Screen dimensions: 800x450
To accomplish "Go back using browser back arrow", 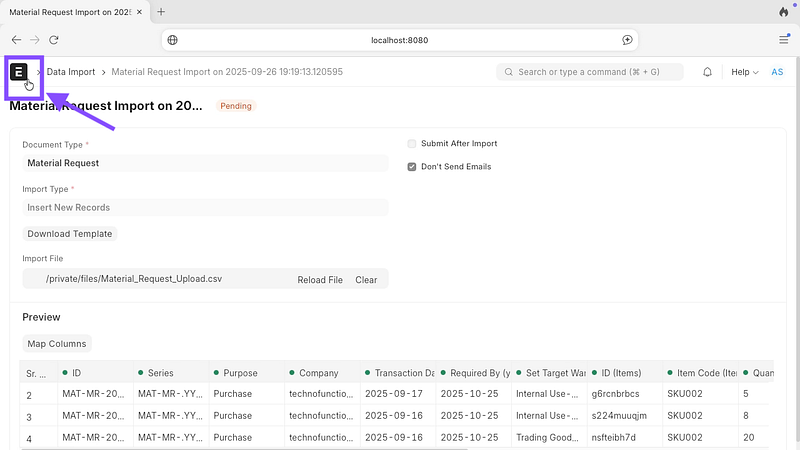I will coord(17,40).
